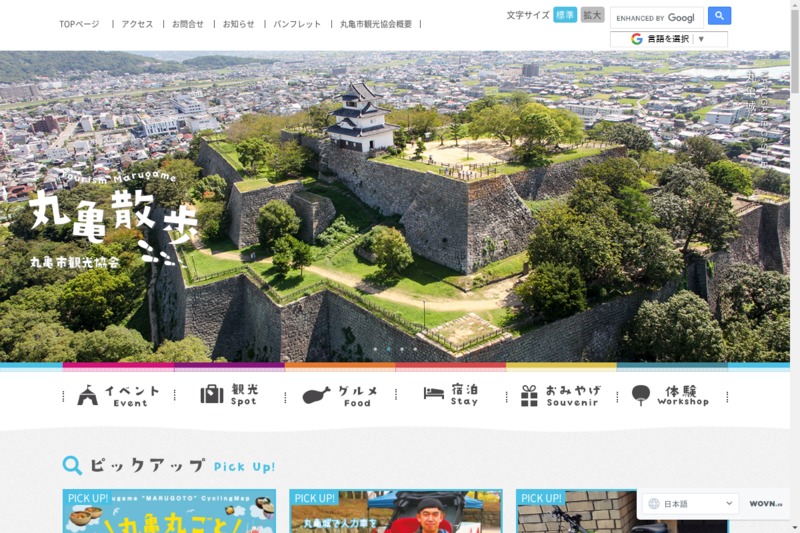
Task: Open the パンフレット link
Action: (x=297, y=24)
